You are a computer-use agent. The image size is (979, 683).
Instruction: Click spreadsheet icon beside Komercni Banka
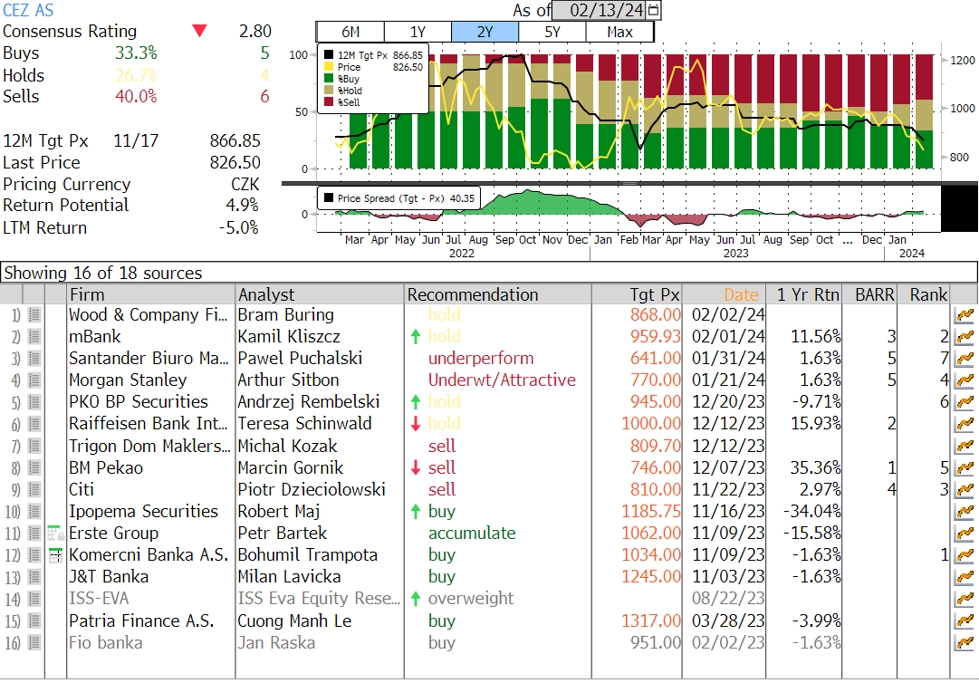56,555
